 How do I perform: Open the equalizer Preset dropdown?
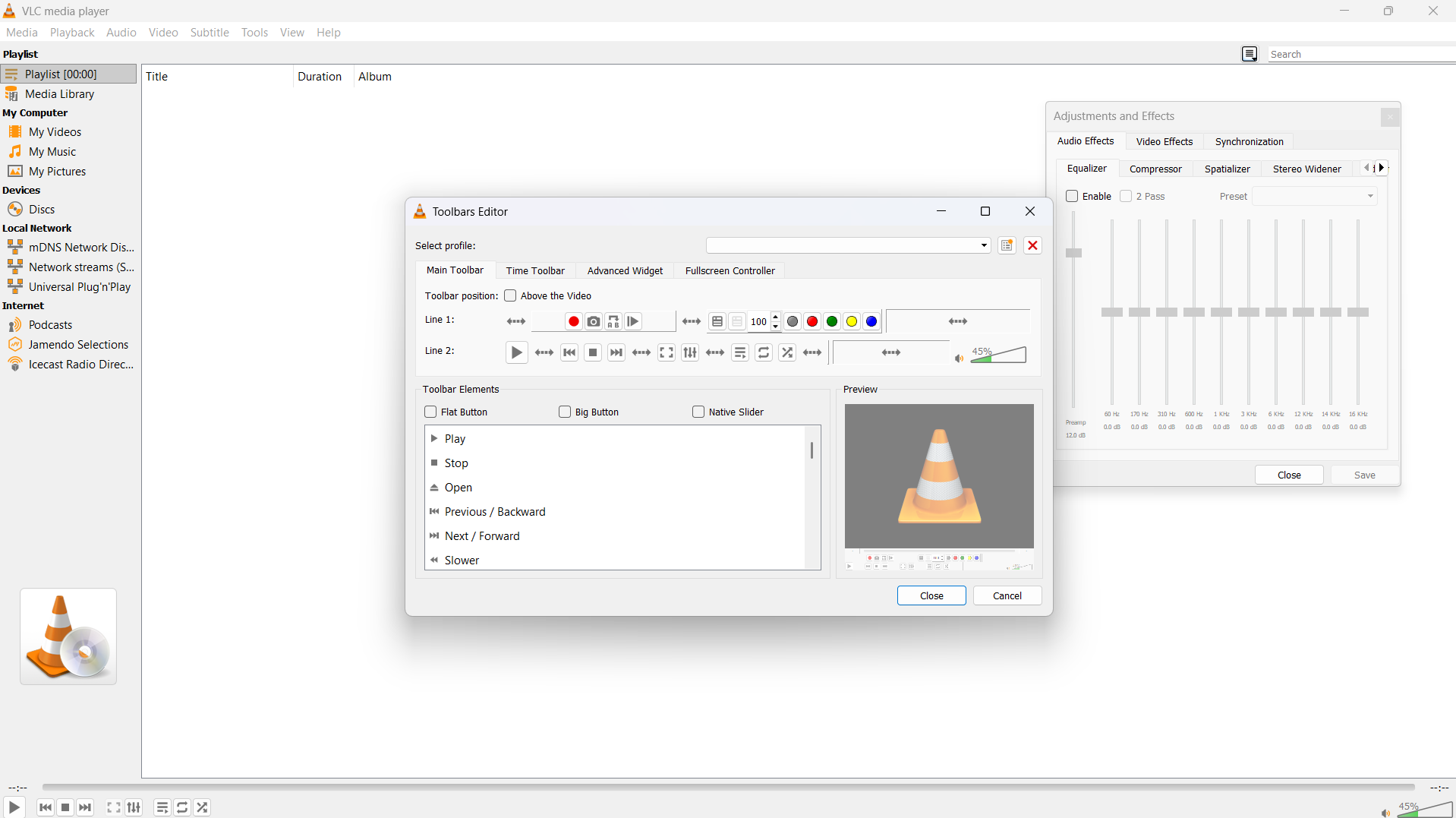1314,197
